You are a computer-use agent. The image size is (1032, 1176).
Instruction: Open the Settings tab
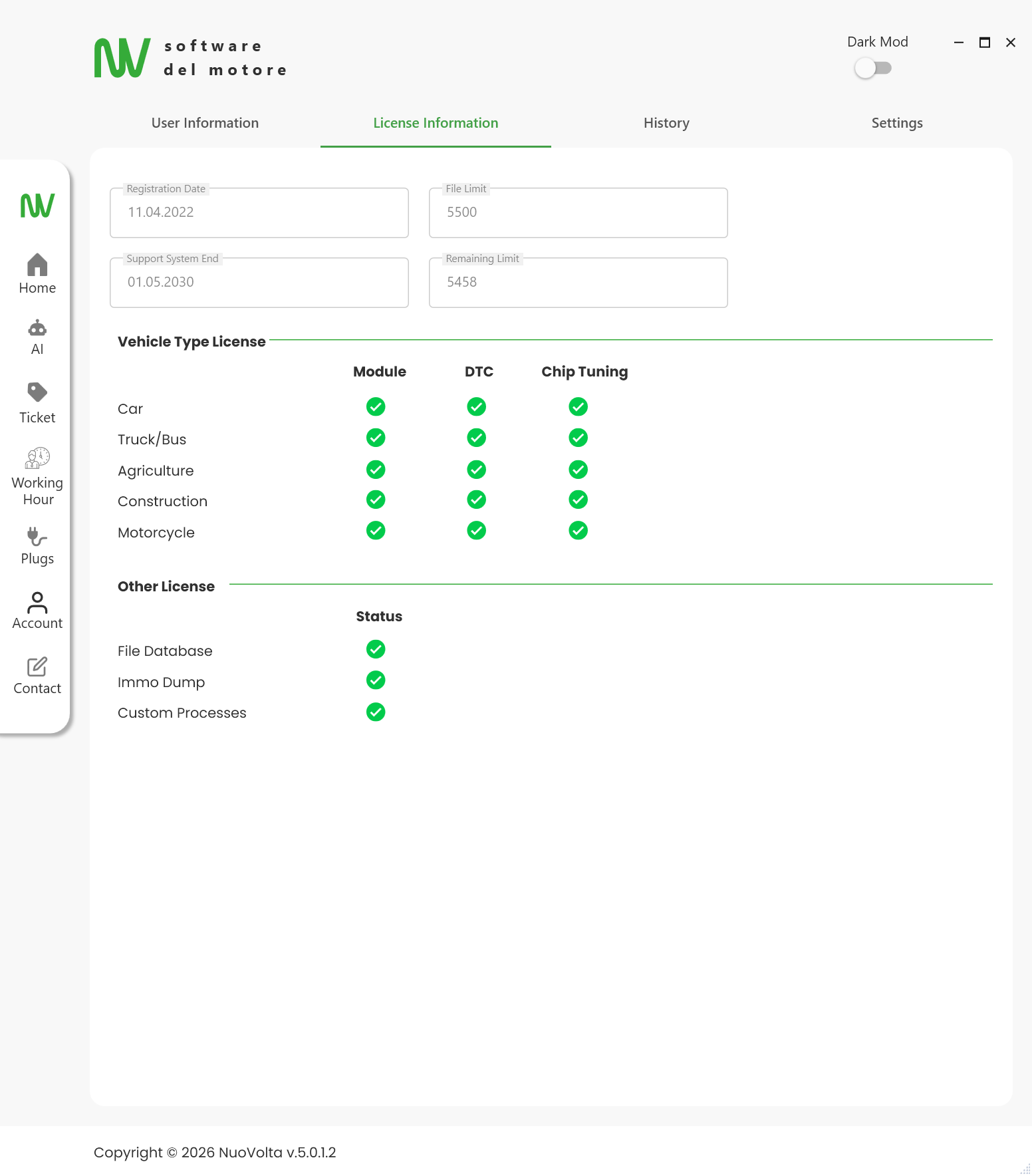pyautogui.click(x=897, y=123)
